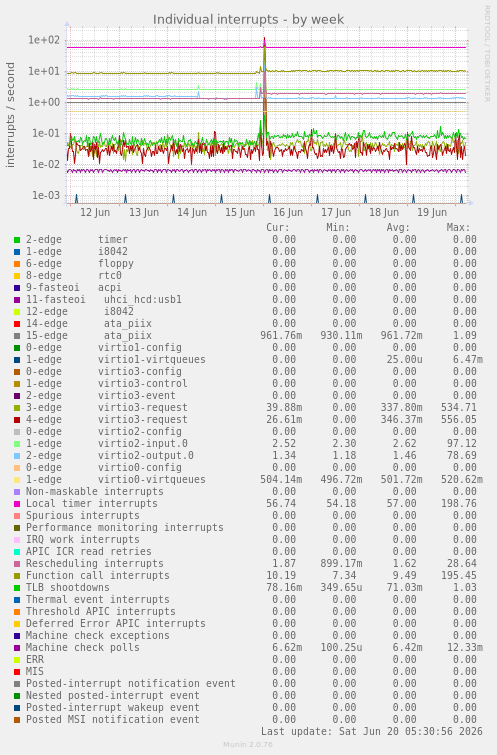Click the dark red 4-edge virtio3-request swatch
497x755 pixels.
tap(17, 420)
